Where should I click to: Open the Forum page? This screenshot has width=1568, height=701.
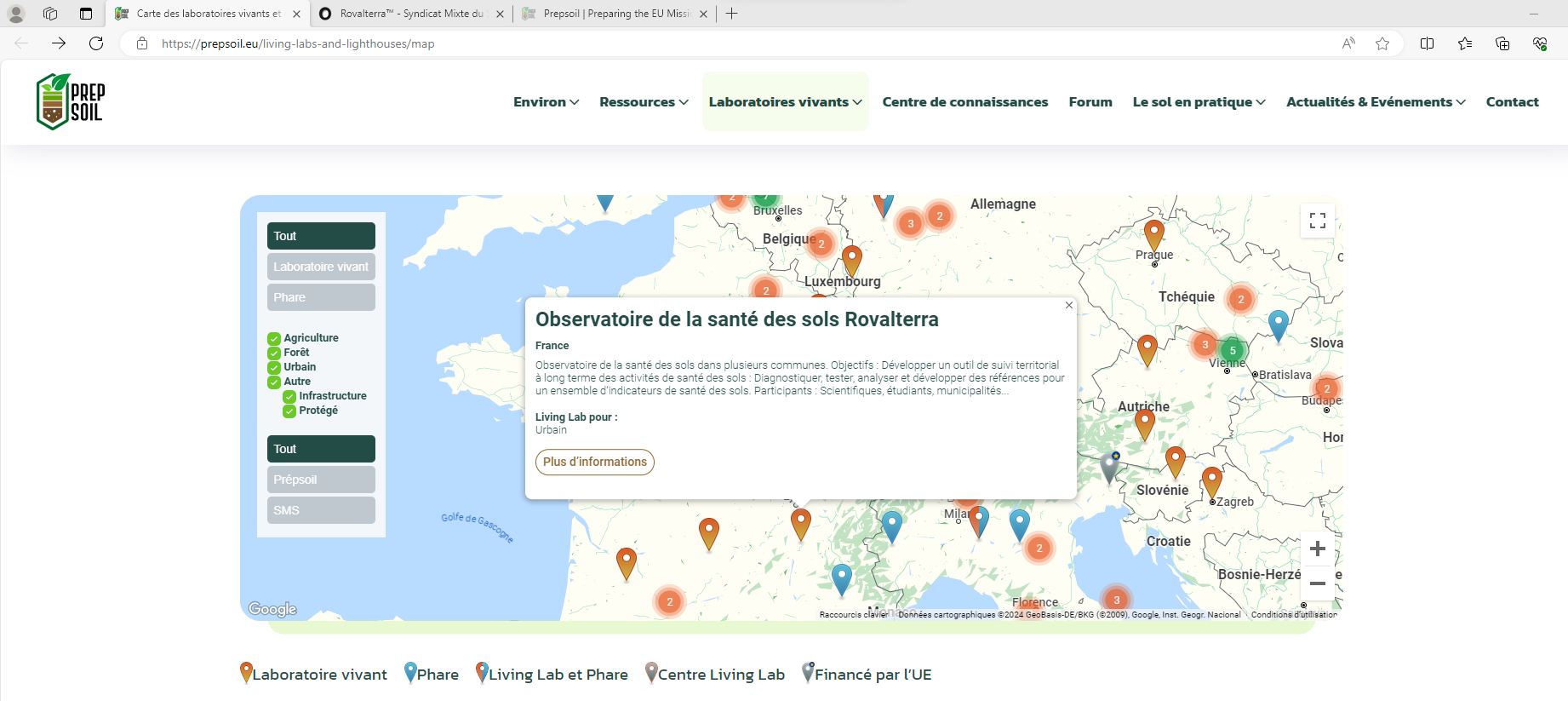coord(1090,101)
